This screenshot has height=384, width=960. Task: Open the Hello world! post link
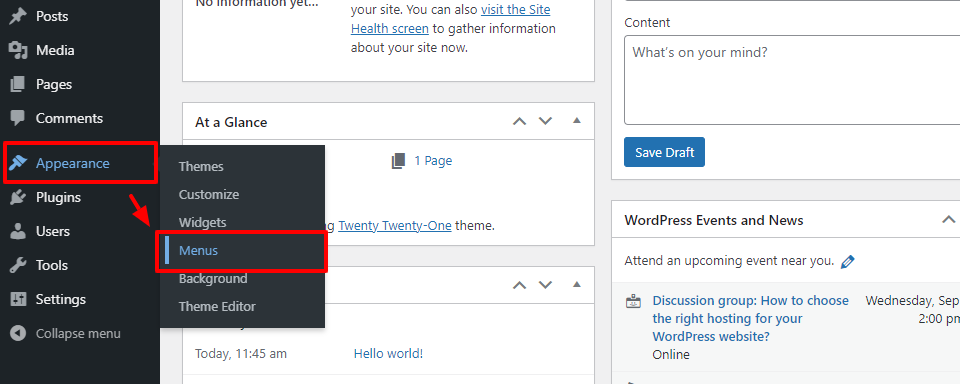(388, 353)
